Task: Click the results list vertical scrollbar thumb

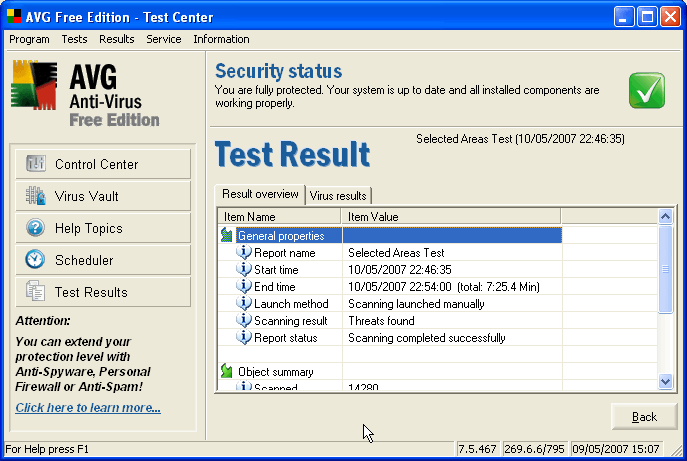Action: (x=665, y=269)
